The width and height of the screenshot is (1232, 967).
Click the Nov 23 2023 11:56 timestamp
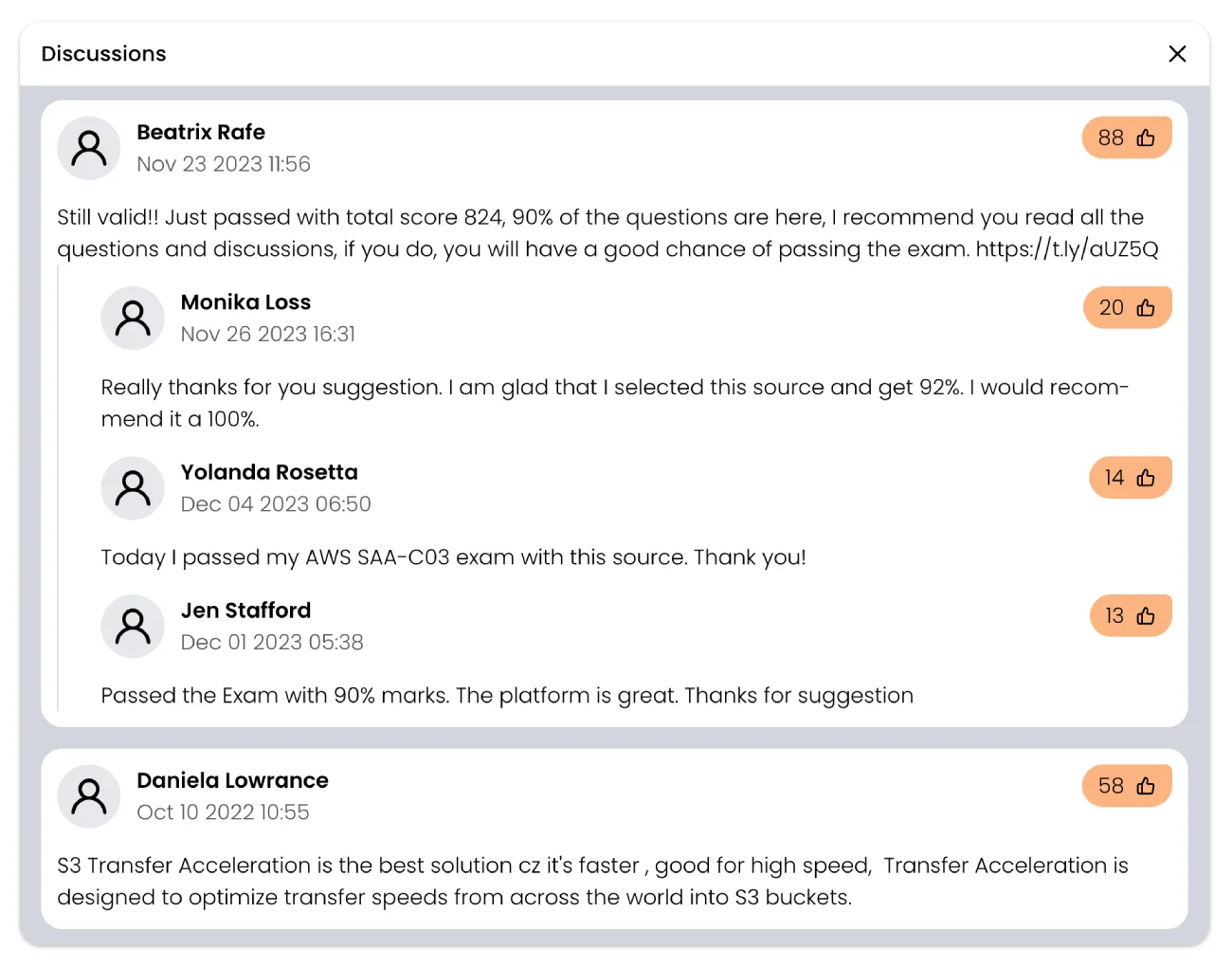point(224,164)
